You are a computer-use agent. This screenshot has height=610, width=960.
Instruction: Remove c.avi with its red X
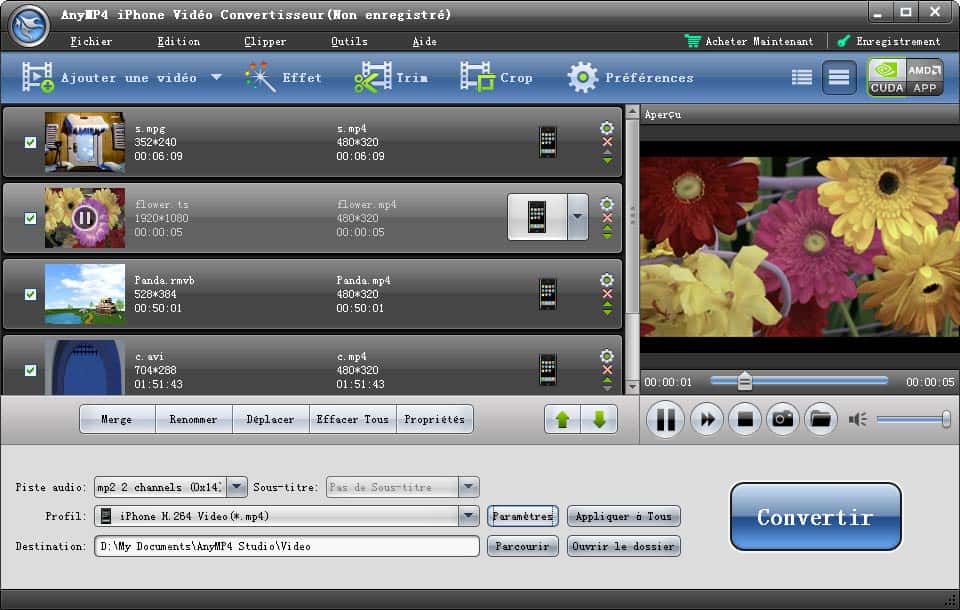[x=607, y=370]
